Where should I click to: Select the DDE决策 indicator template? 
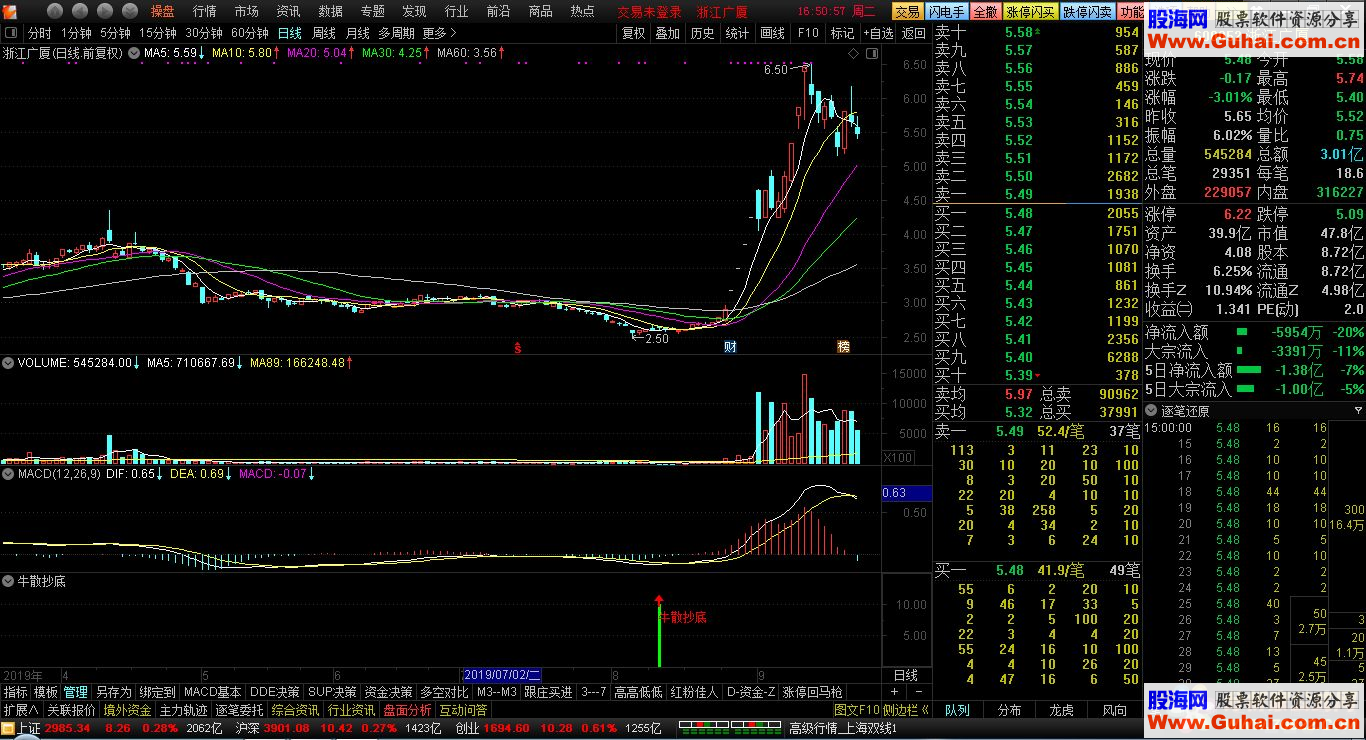pos(274,692)
